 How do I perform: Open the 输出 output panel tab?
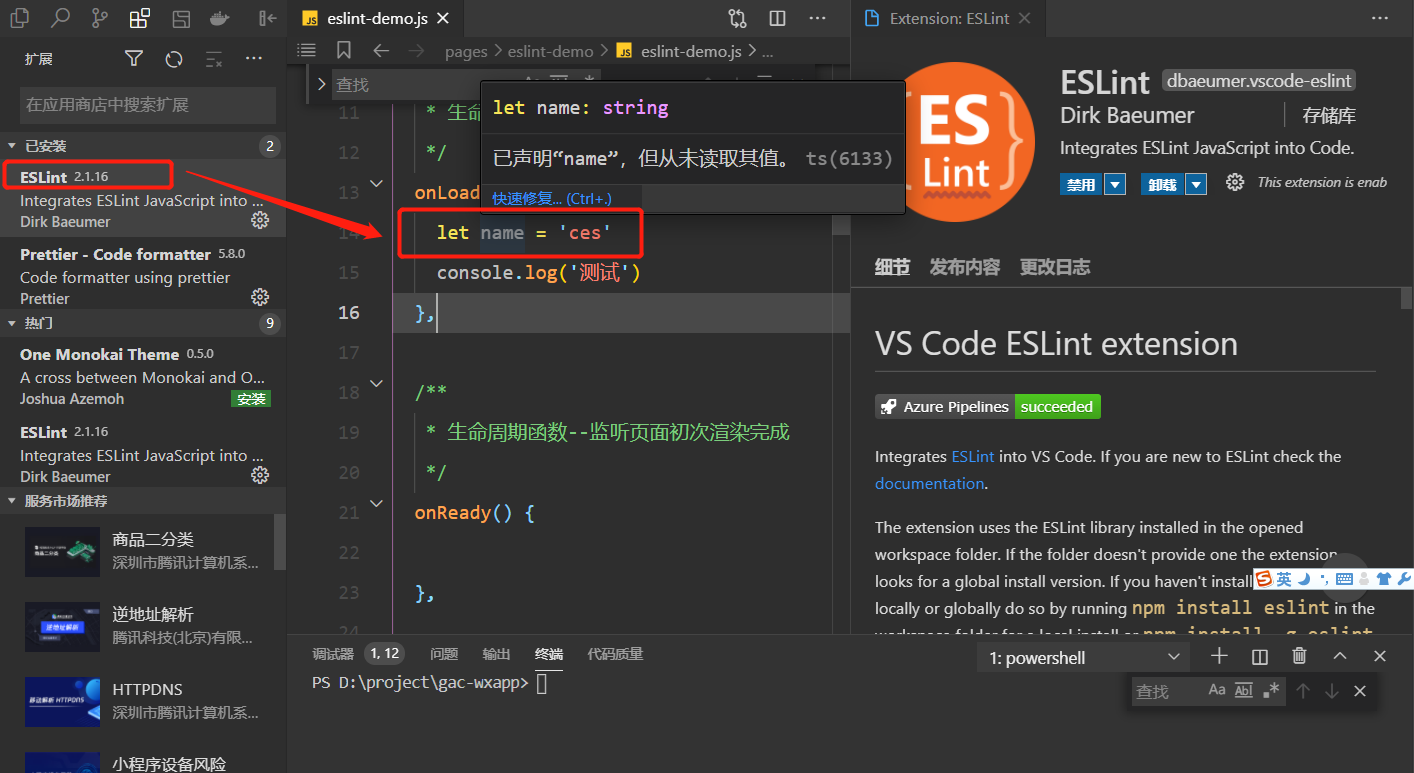point(496,654)
